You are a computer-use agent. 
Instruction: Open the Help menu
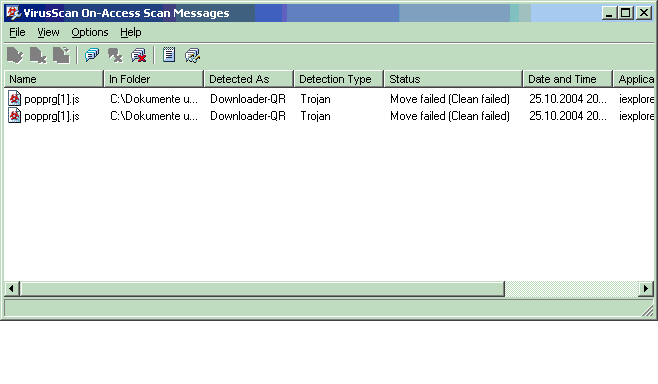click(131, 32)
